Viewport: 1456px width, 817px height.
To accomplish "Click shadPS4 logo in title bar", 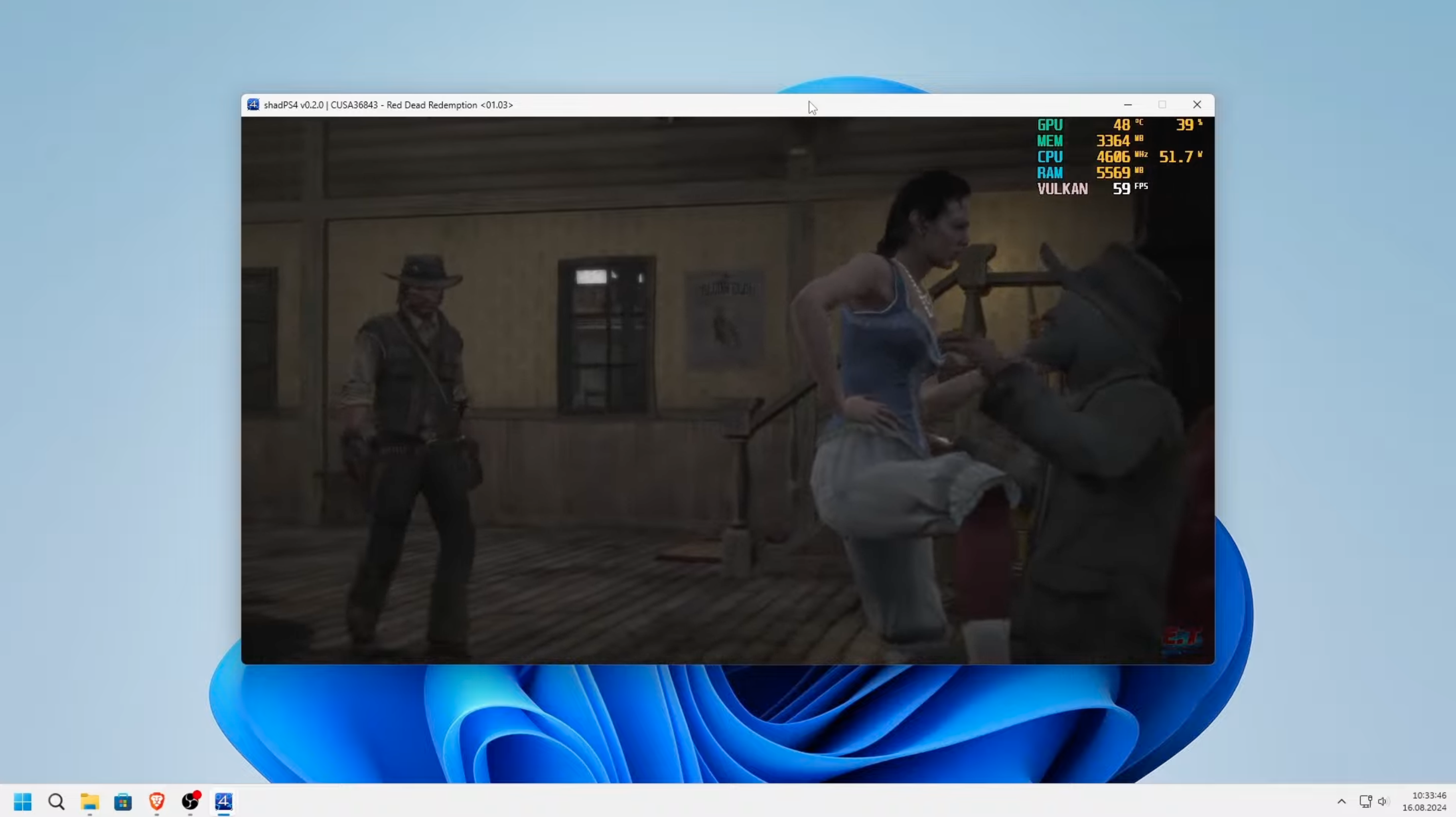I will [253, 105].
